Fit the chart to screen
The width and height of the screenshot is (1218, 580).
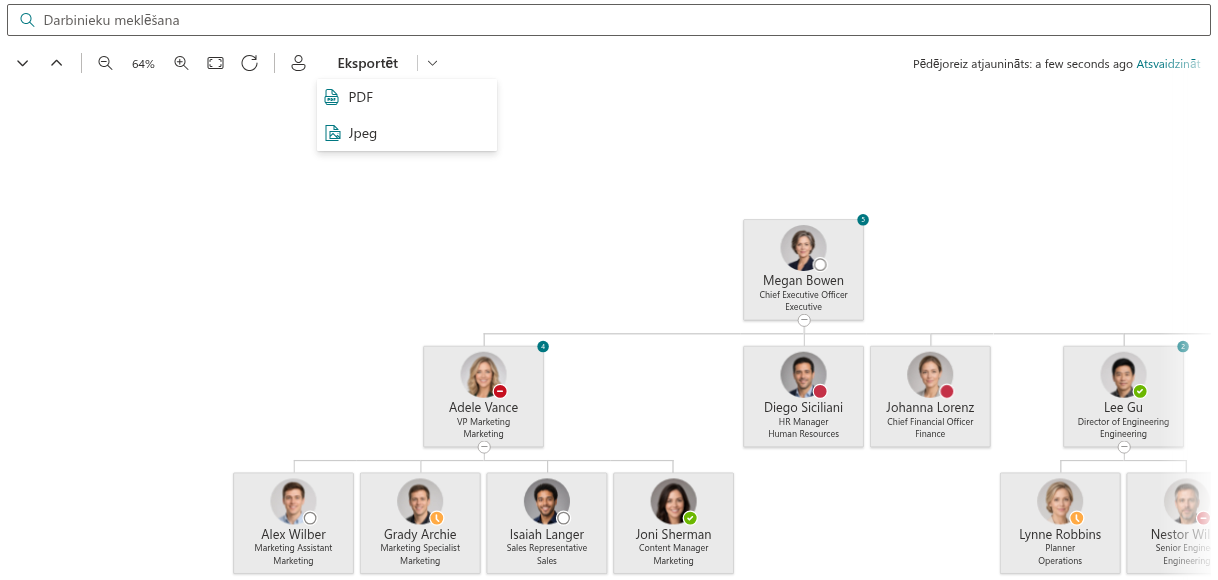click(215, 63)
